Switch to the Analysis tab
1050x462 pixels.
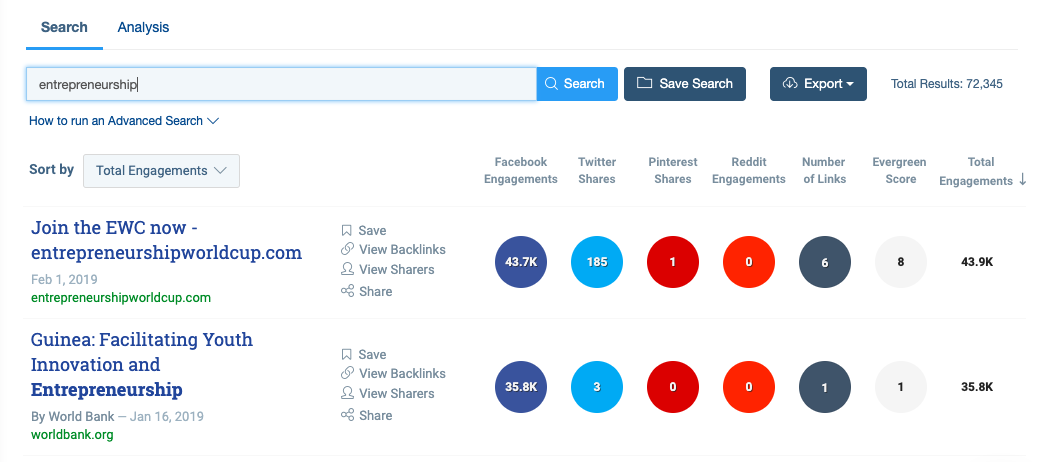[143, 27]
